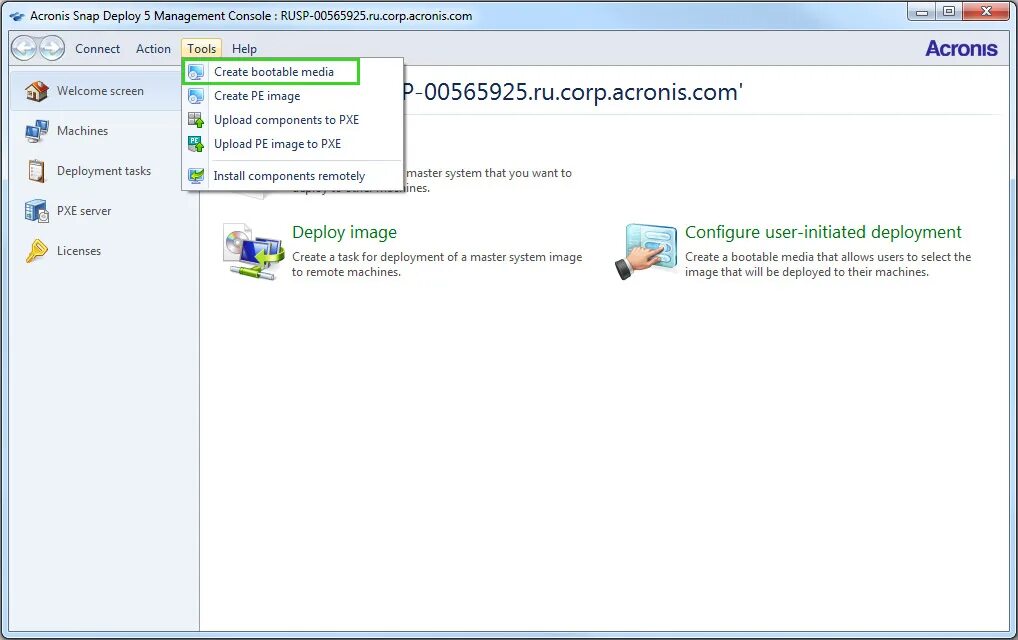Open the Action menu
Image resolution: width=1018 pixels, height=640 pixels.
[153, 49]
